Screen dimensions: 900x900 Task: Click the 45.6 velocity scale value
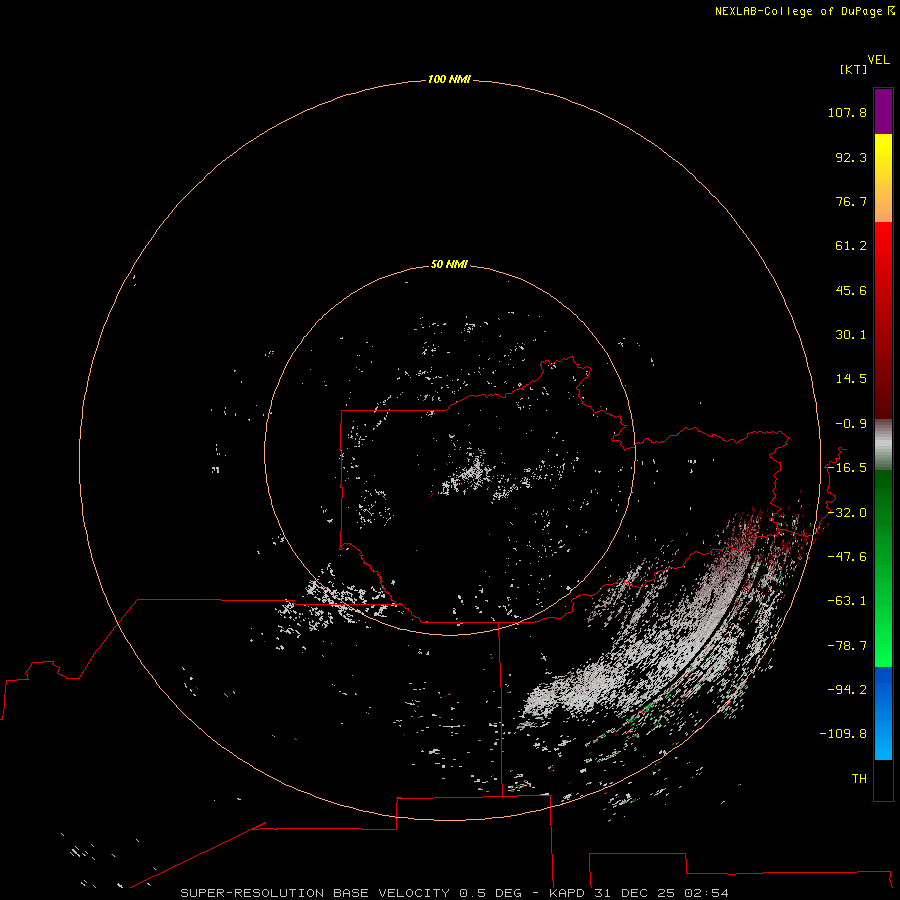click(851, 290)
